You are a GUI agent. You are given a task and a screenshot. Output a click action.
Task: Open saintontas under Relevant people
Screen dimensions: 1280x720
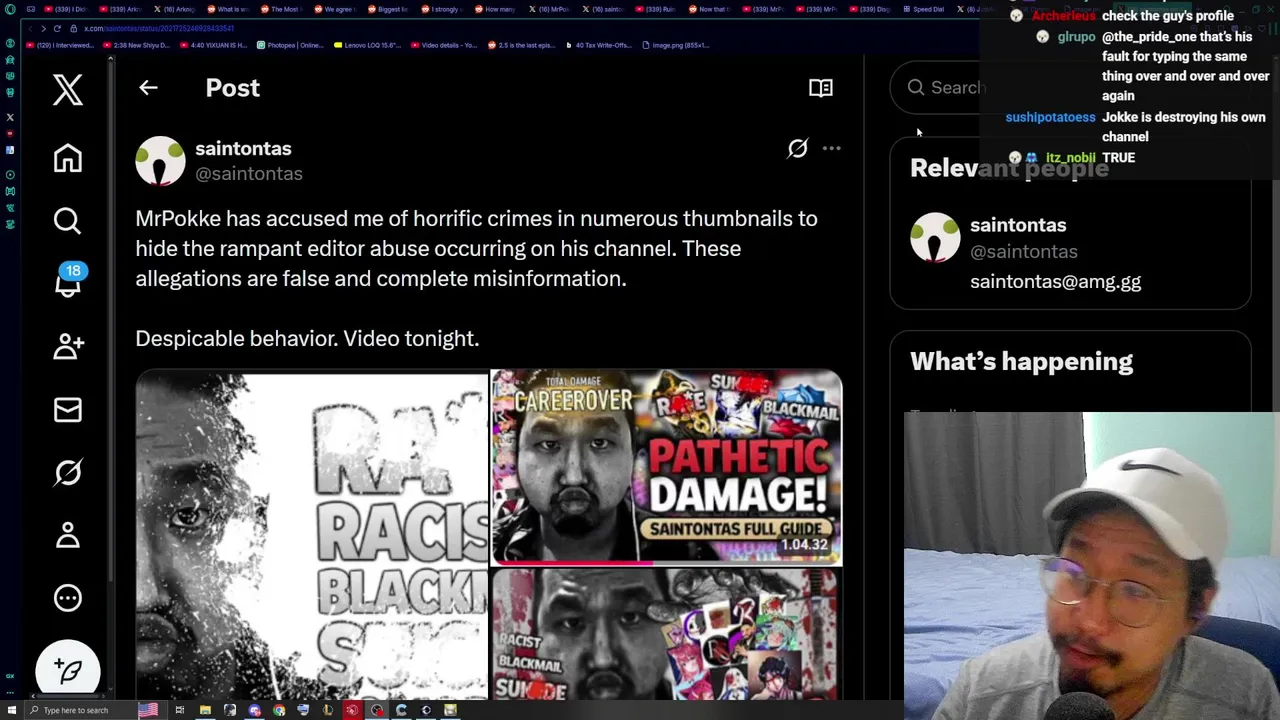(1018, 225)
